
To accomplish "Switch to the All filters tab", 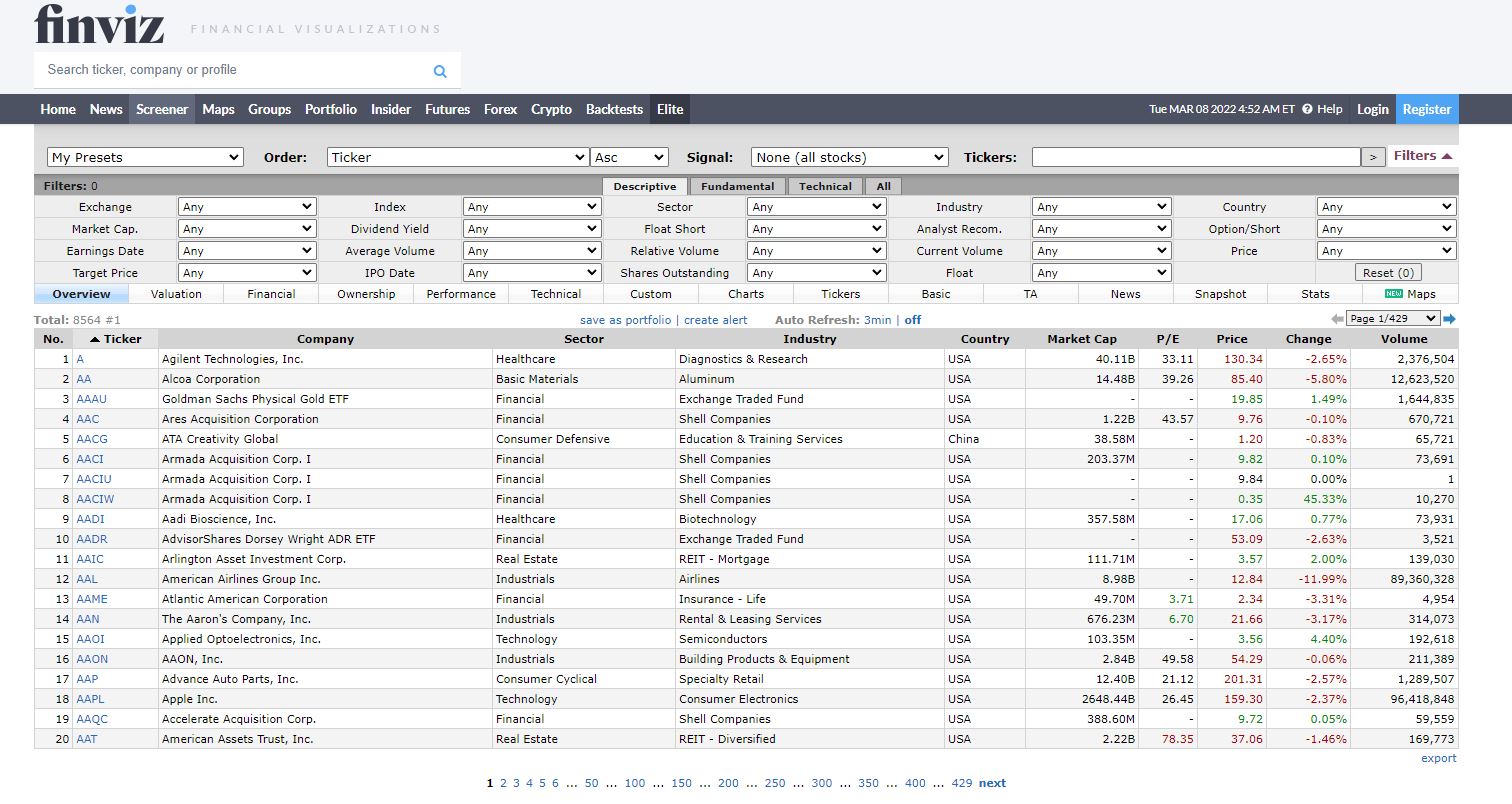I will (883, 186).
